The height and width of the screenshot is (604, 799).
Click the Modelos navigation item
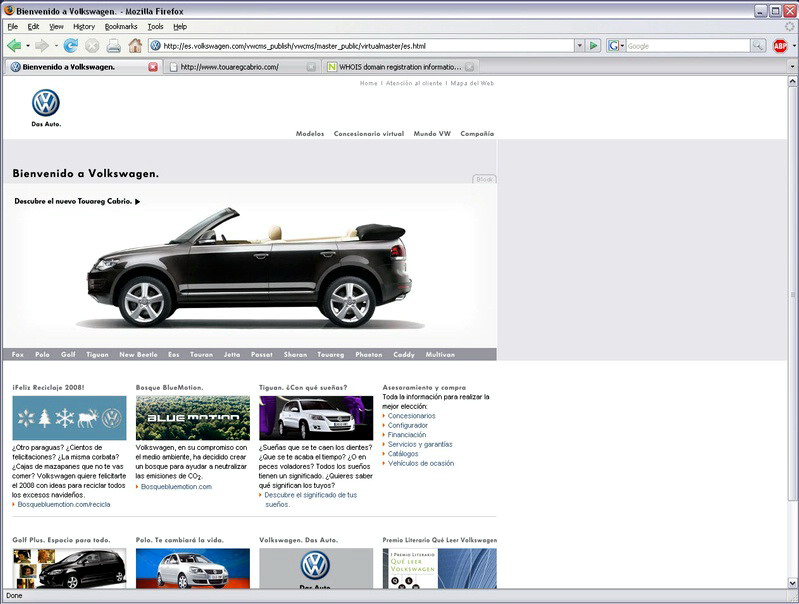click(x=310, y=134)
